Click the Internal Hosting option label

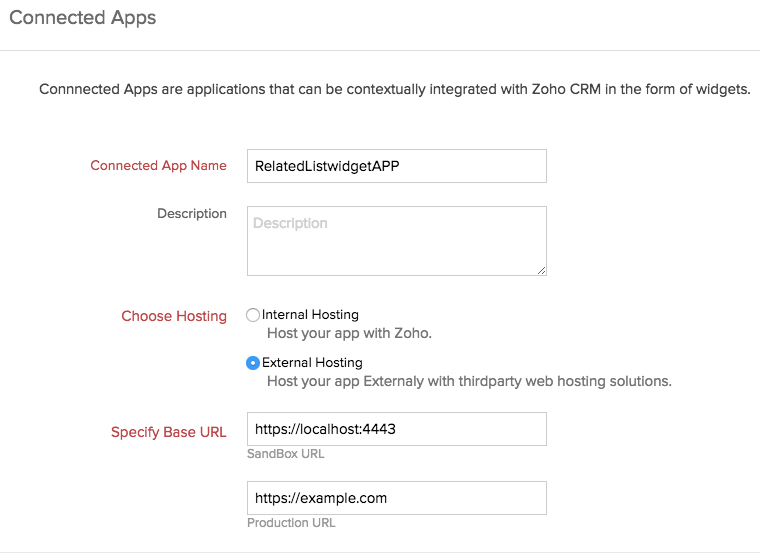[x=310, y=315]
